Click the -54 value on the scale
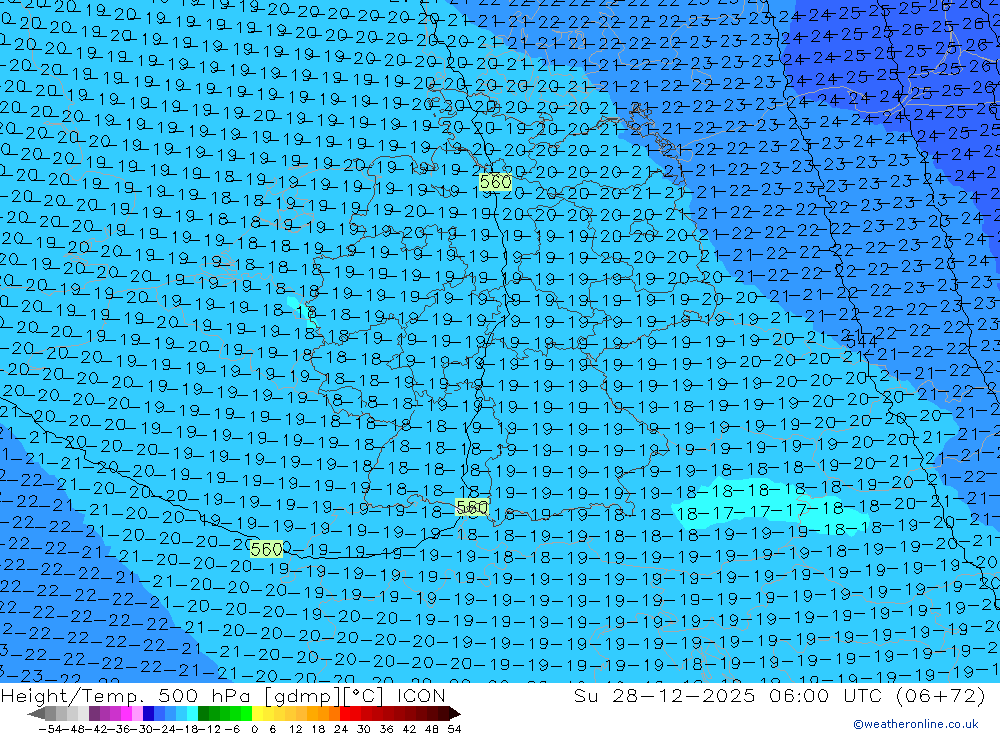The width and height of the screenshot is (1000, 733). (50, 729)
